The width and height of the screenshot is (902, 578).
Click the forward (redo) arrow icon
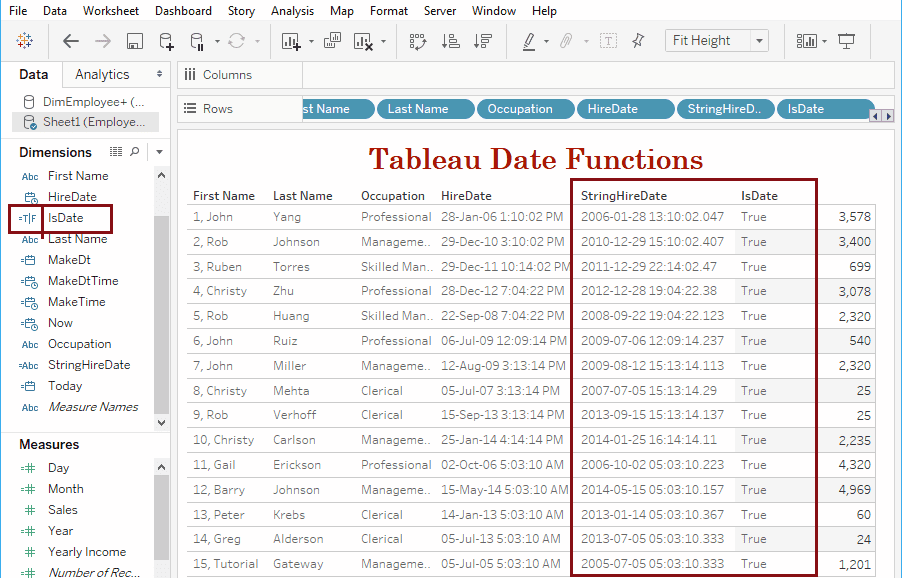103,41
